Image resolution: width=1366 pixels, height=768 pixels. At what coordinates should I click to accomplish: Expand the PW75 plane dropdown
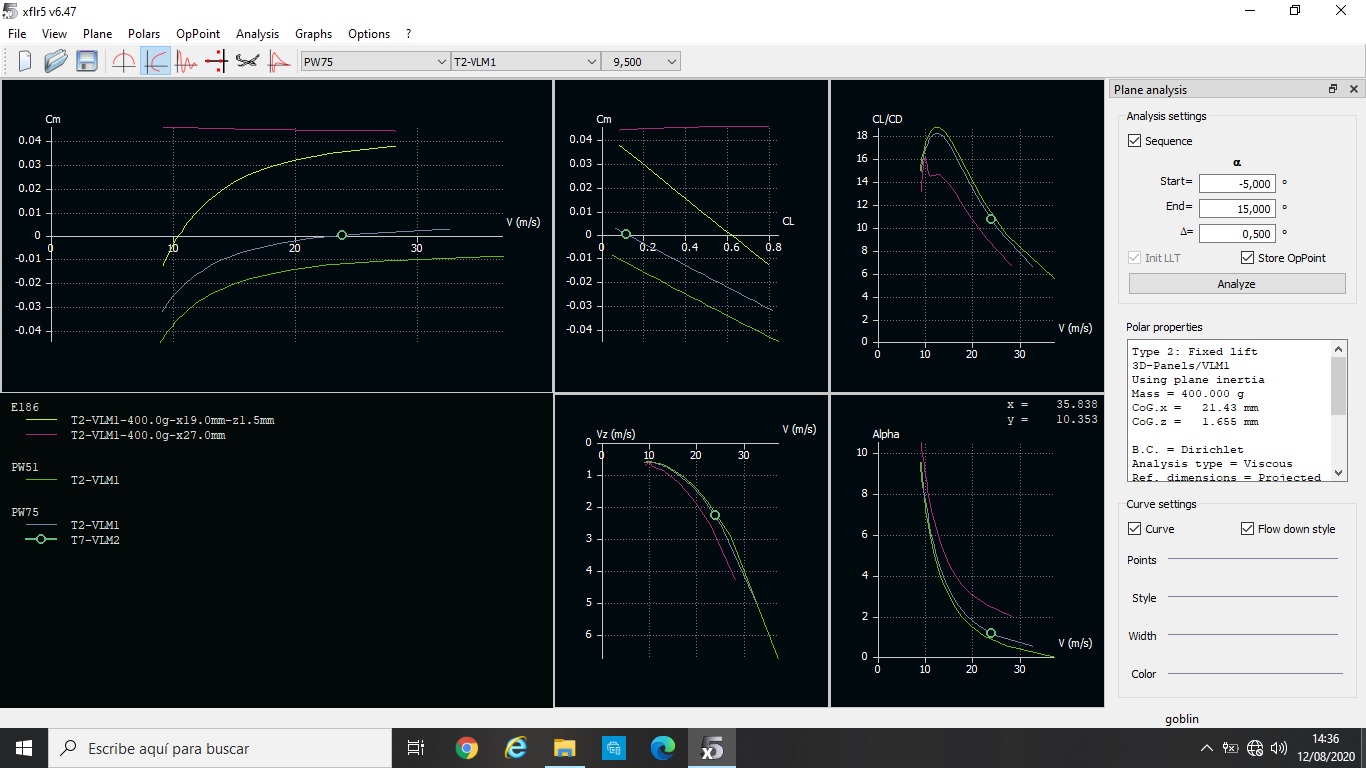[375, 62]
